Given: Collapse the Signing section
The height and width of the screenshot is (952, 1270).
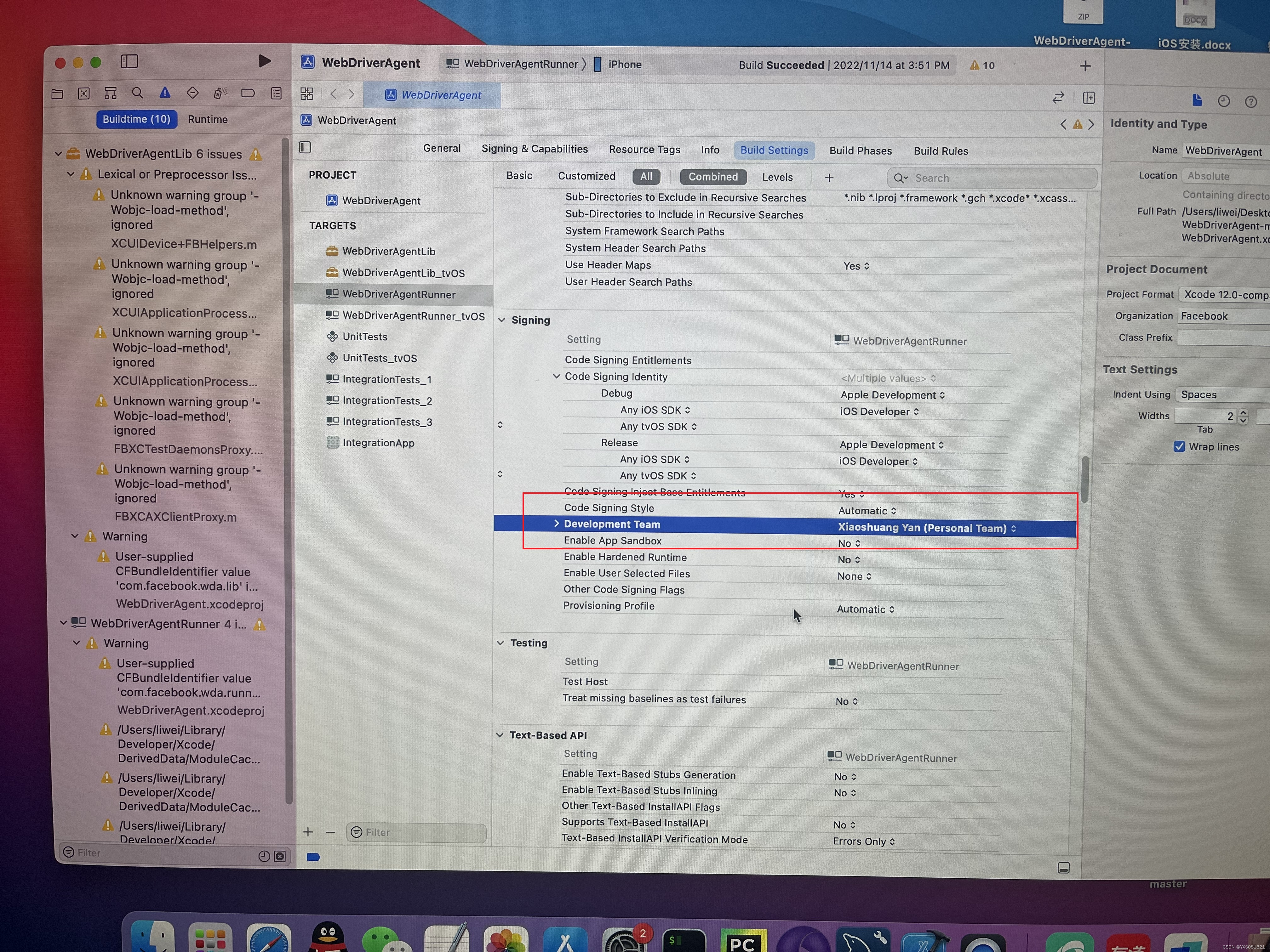Looking at the screenshot, I should pos(502,320).
